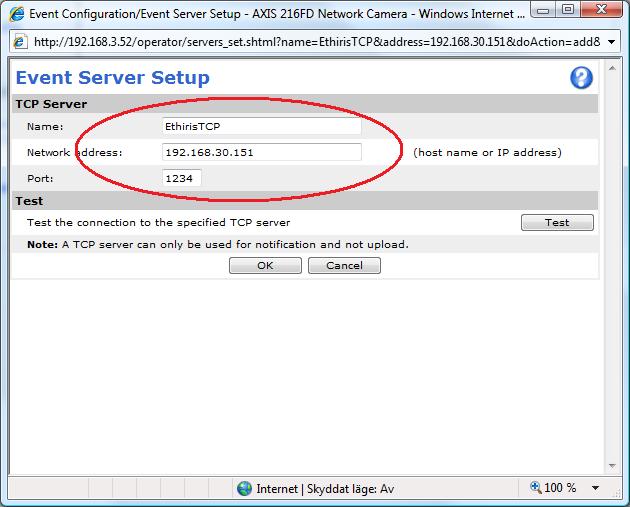Click the Internet zone globe icon
Image resolution: width=630 pixels, height=507 pixels.
pyautogui.click(x=244, y=489)
